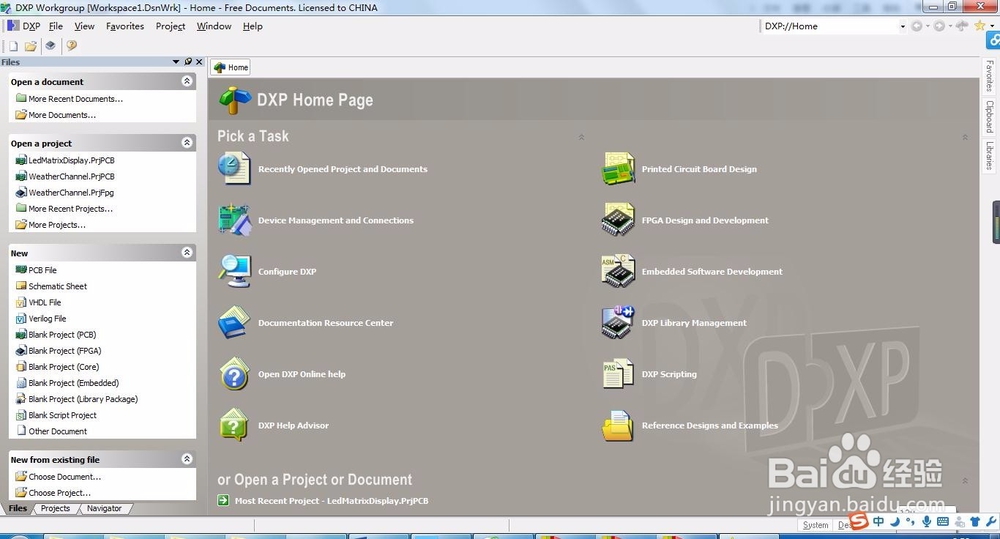Open the Window menu
The height and width of the screenshot is (539, 1000).
(214, 26)
